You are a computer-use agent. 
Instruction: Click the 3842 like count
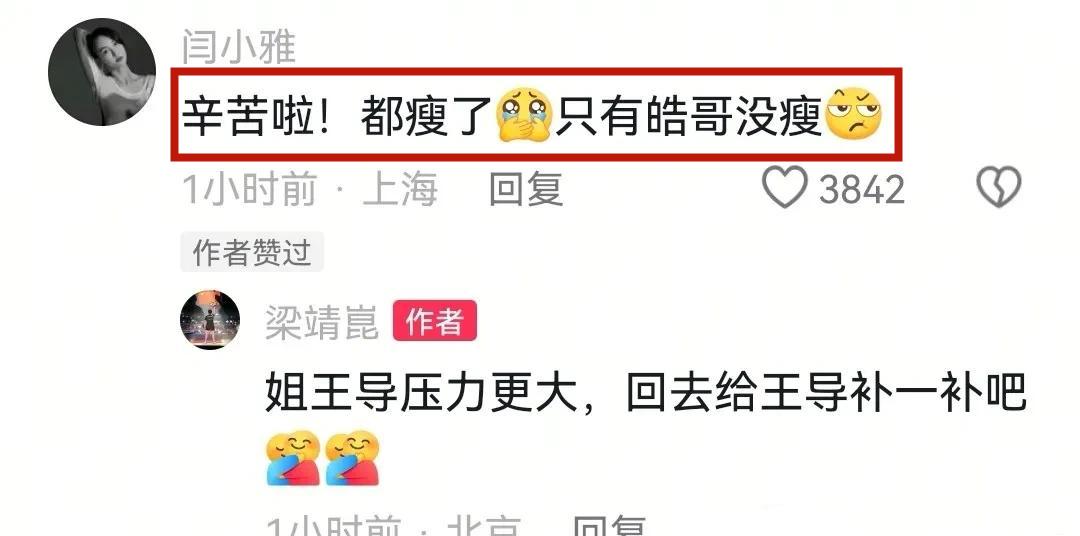tap(862, 189)
